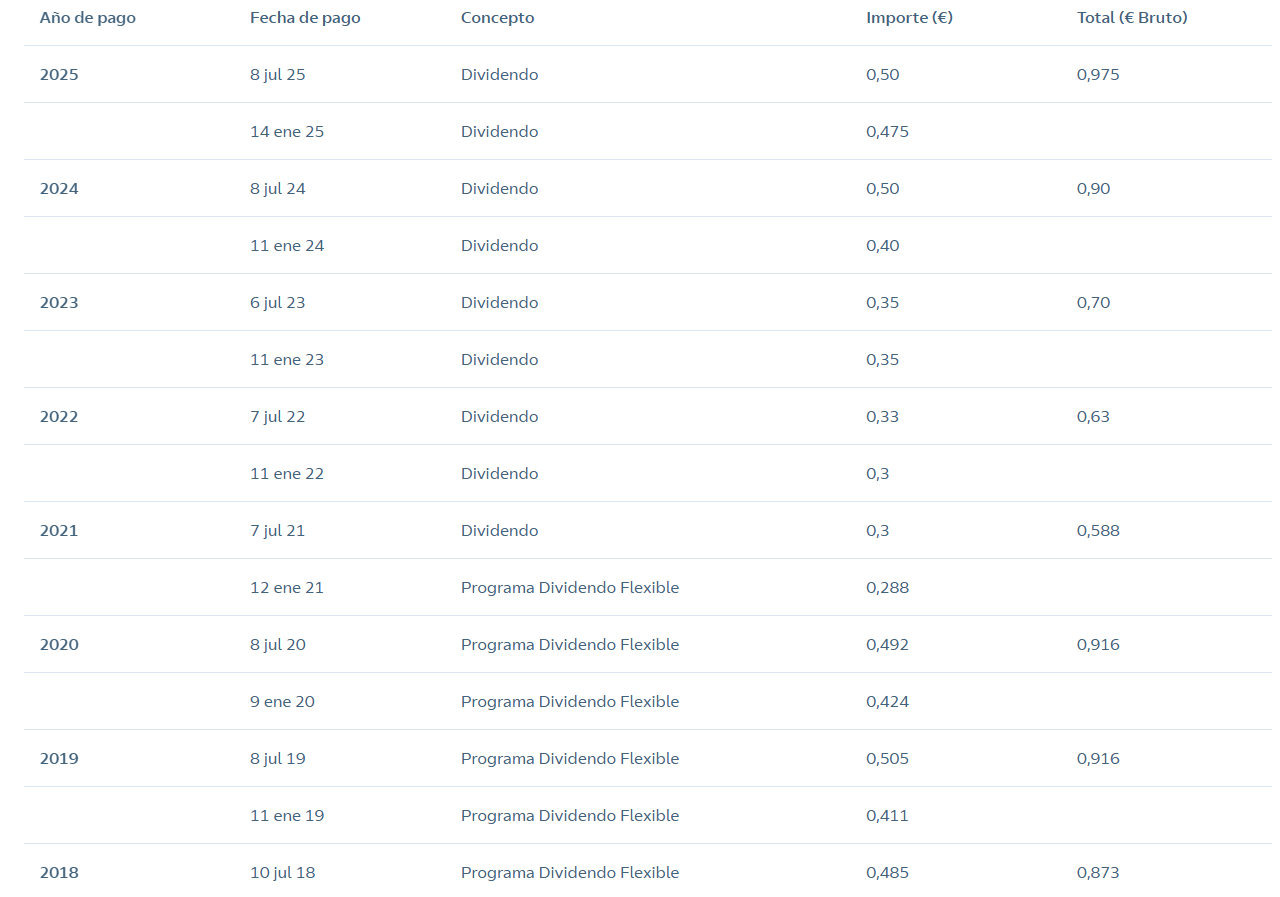This screenshot has width=1280, height=897.
Task: Click the 0,90 total for 2024
Action: tap(1093, 189)
